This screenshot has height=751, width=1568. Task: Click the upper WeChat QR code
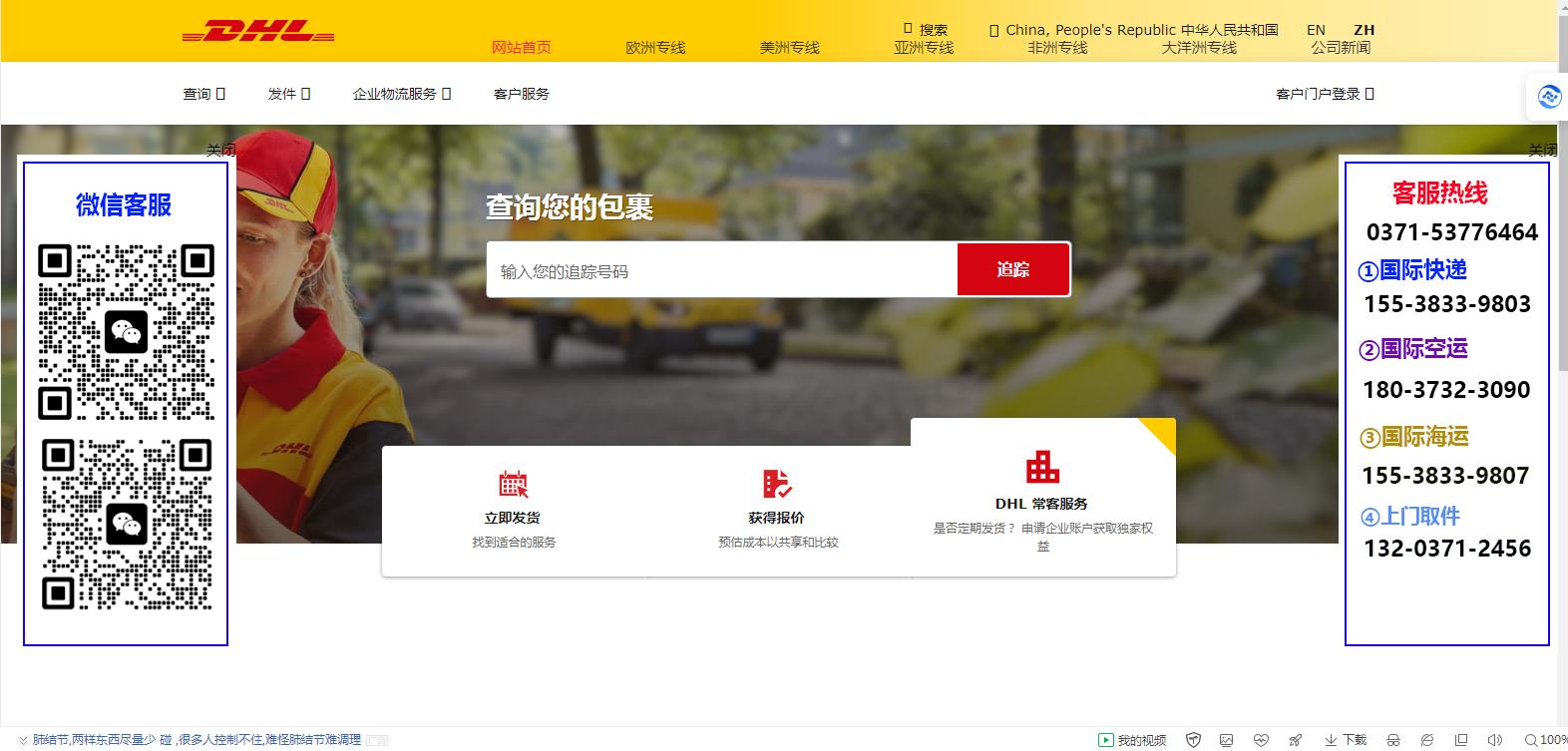coord(127,331)
